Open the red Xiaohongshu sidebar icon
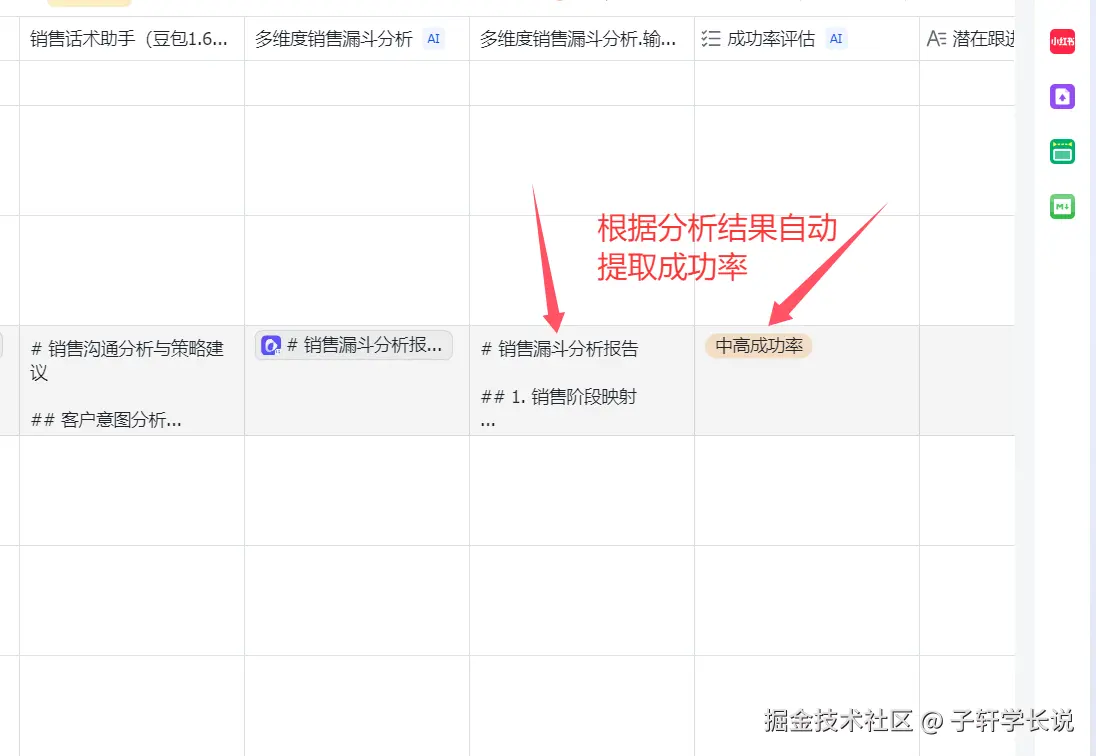This screenshot has width=1096, height=756. click(x=1062, y=41)
